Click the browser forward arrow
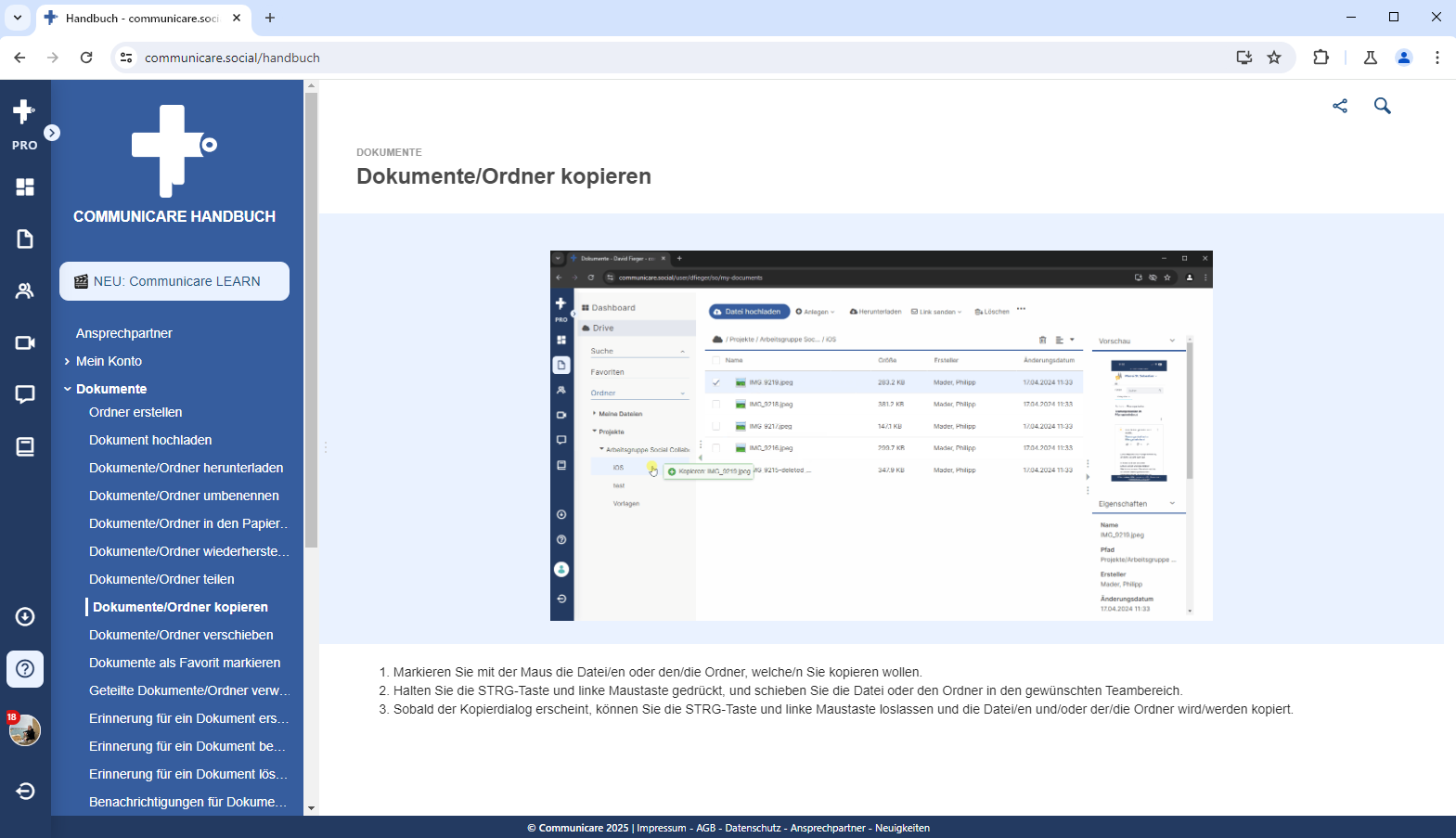 point(53,58)
